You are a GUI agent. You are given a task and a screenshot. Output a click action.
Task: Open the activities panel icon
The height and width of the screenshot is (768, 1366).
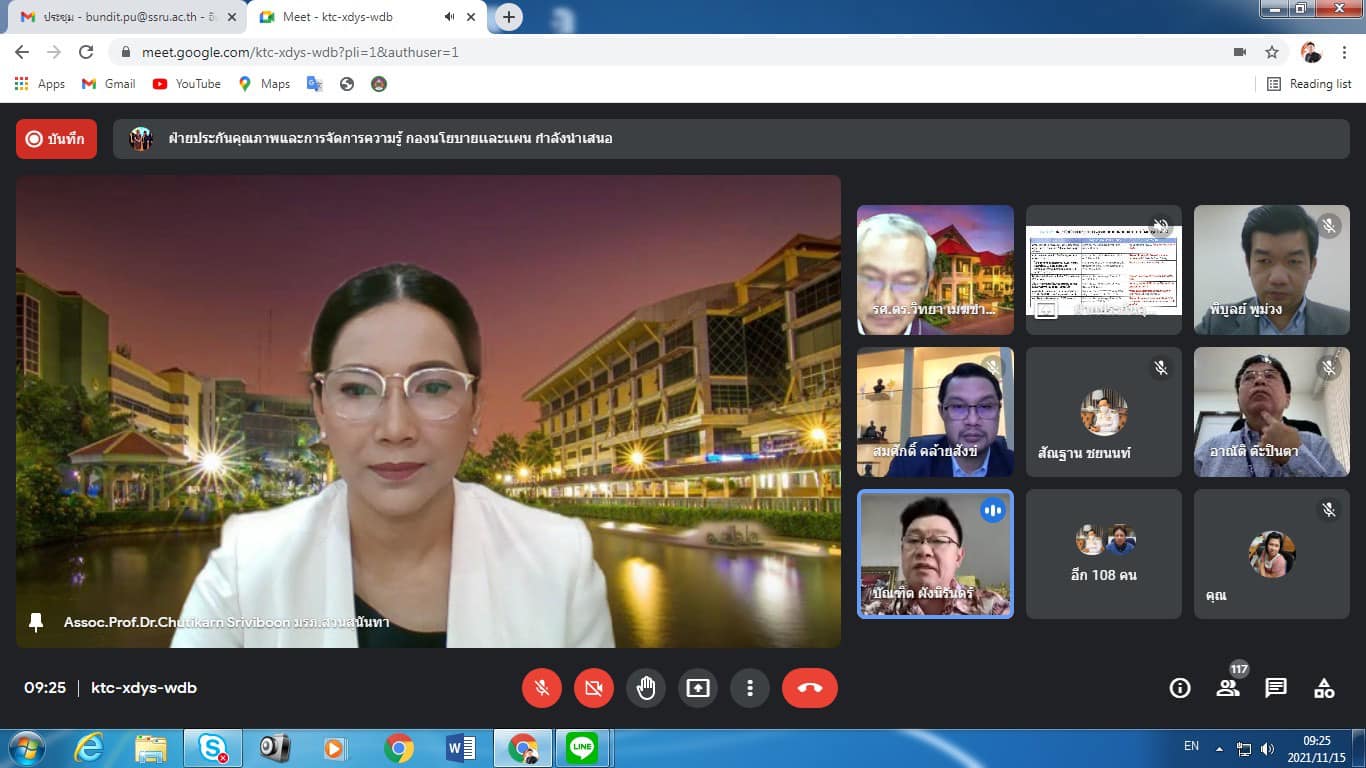coord(1324,688)
